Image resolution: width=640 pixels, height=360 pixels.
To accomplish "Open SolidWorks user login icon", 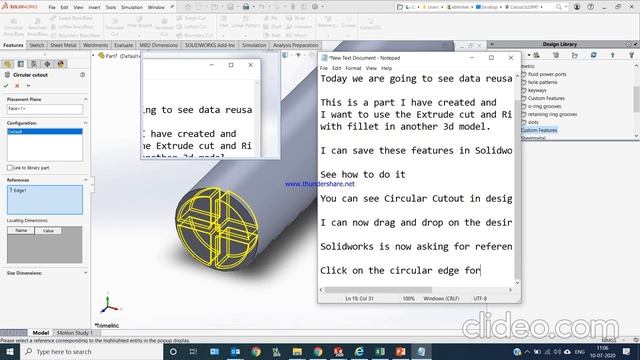I will 577,7.
